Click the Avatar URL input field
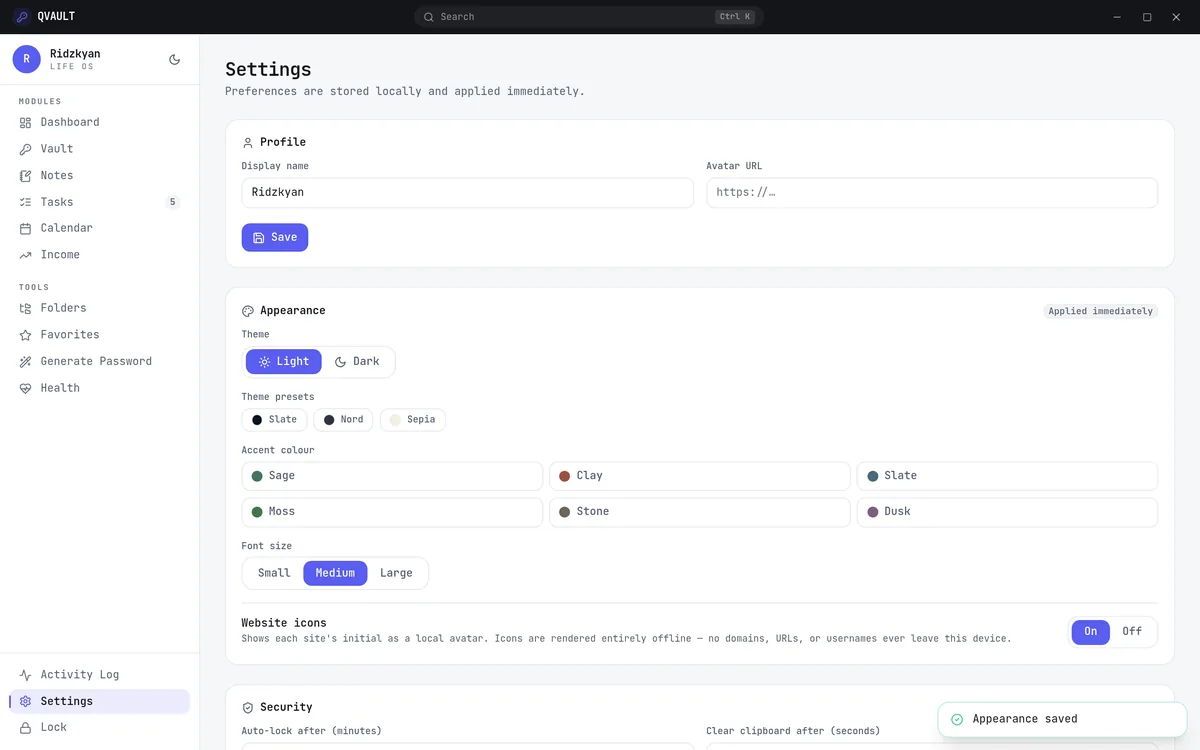Viewport: 1200px width, 750px height. point(932,193)
